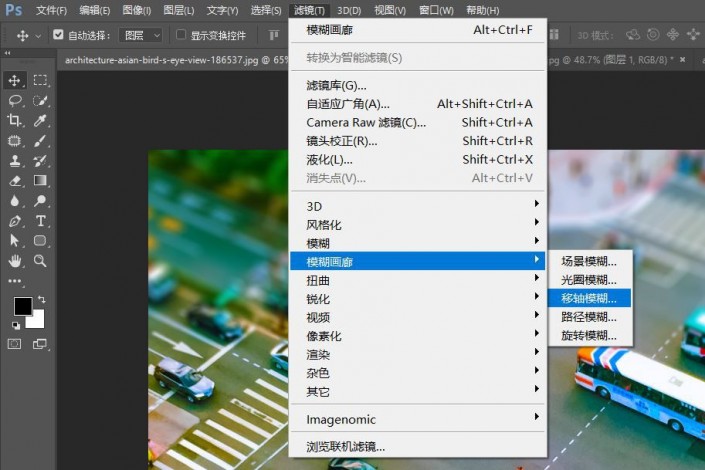Screen dimensions: 705x470
Task: Select the Lasso tool
Action: click(x=14, y=100)
